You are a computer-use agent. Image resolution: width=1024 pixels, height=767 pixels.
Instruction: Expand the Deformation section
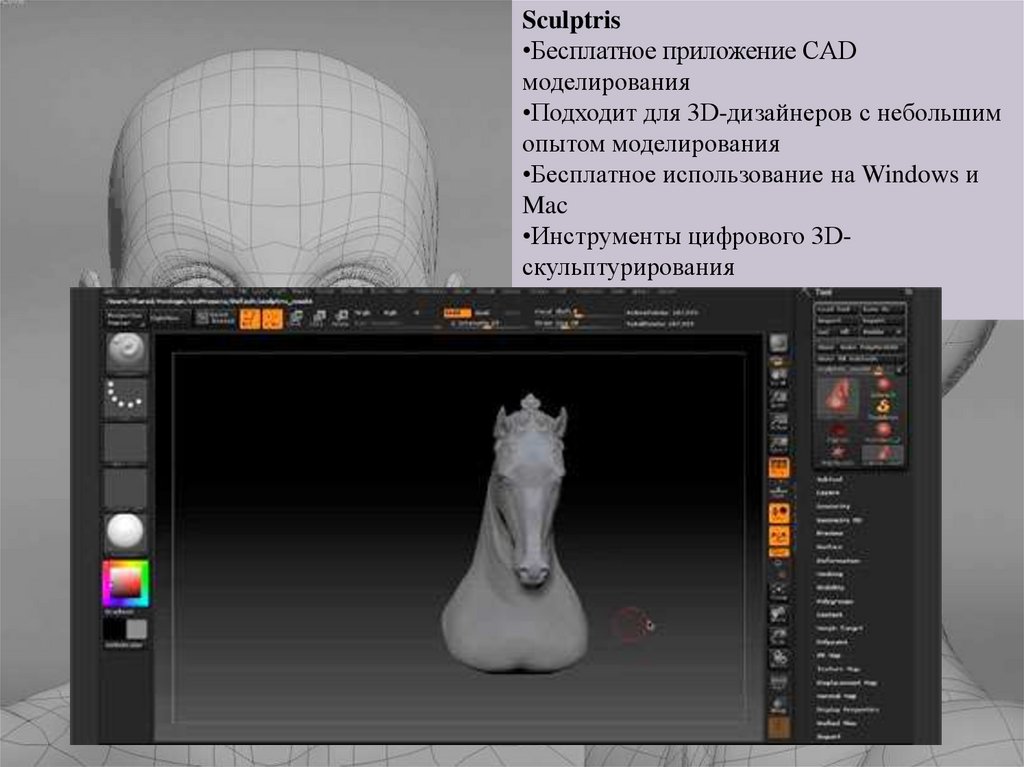pos(836,561)
